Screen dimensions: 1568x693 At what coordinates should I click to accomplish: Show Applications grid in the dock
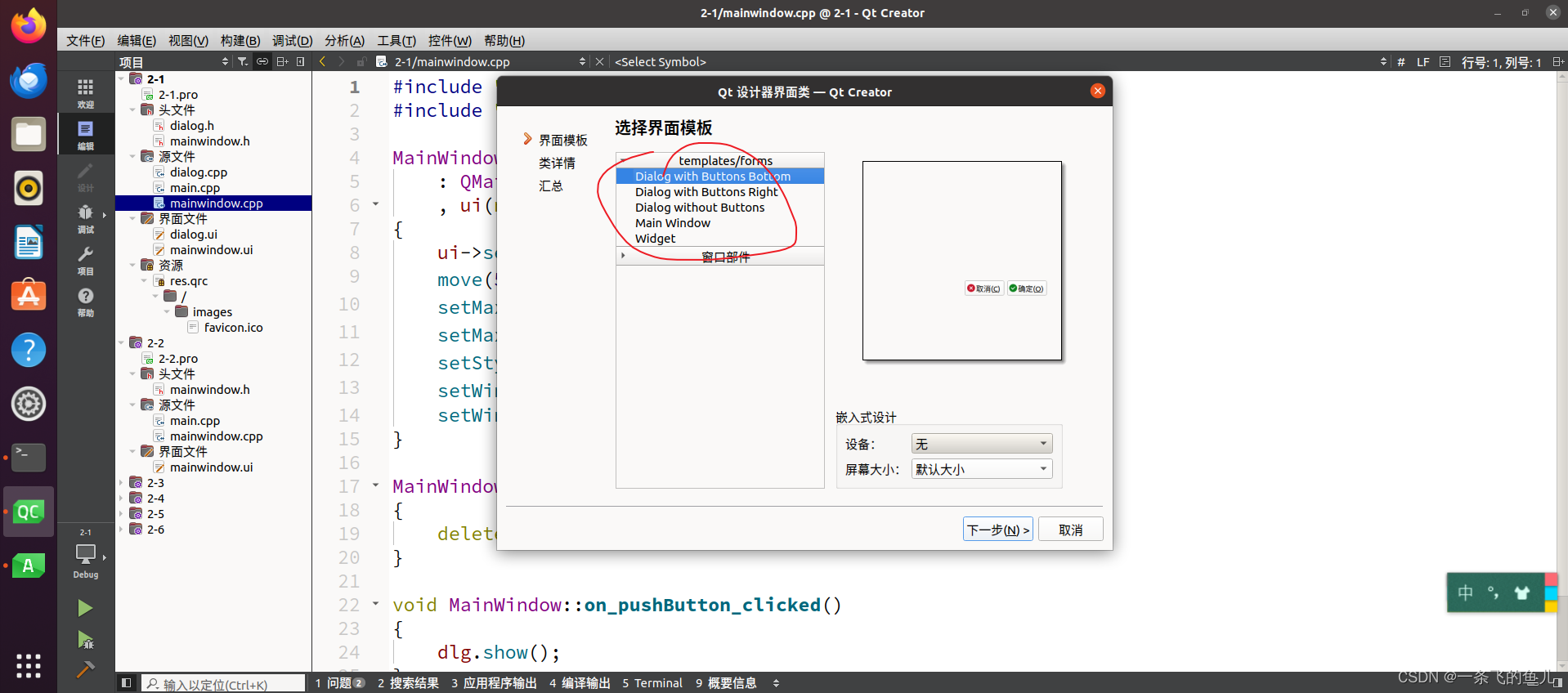[x=29, y=666]
